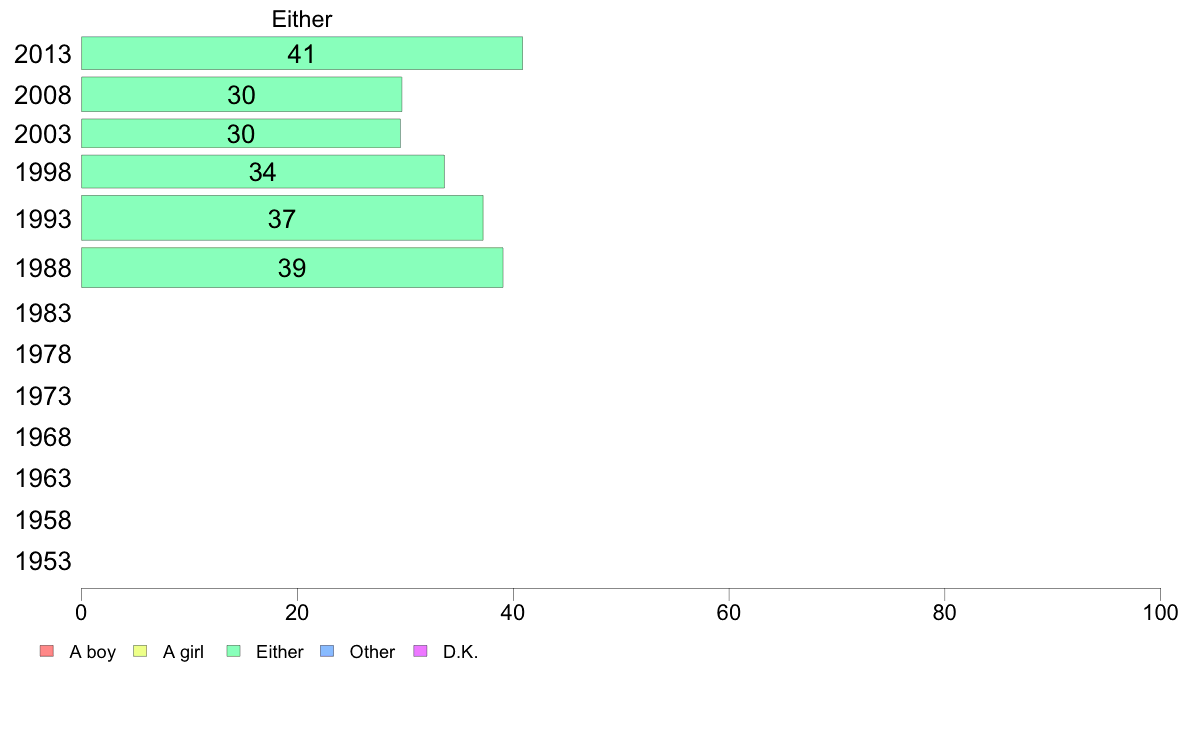The width and height of the screenshot is (1188, 736).
Task: Click the 1983 year label
Action: pos(43,313)
